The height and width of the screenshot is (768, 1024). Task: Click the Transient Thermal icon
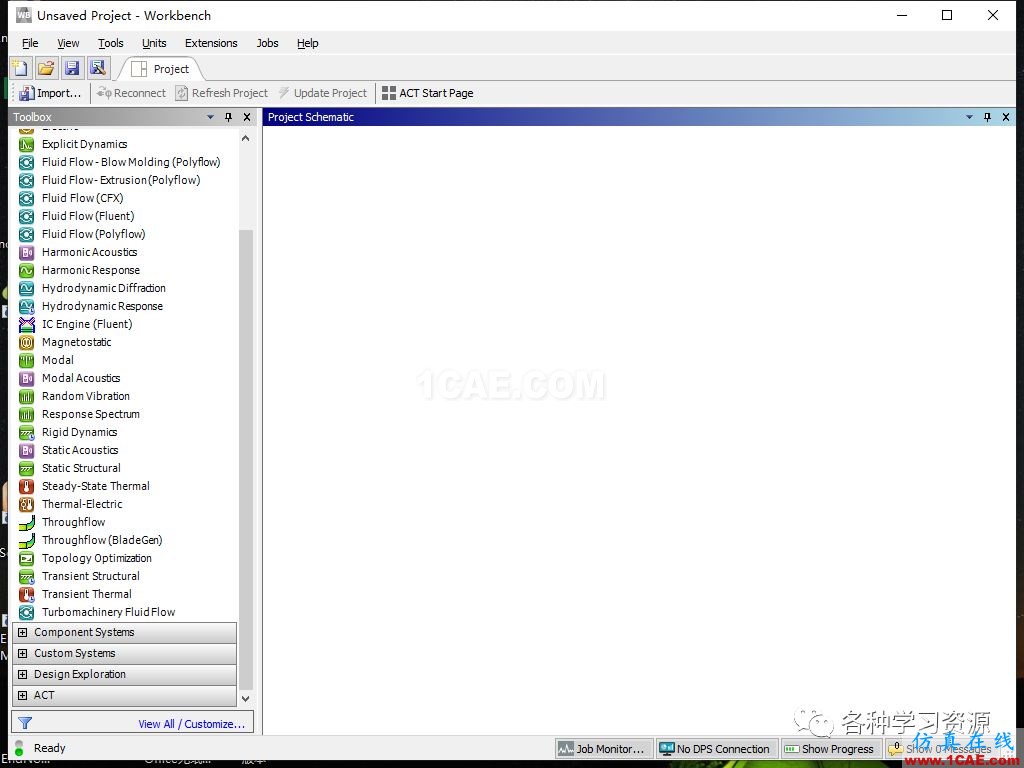click(x=26, y=594)
